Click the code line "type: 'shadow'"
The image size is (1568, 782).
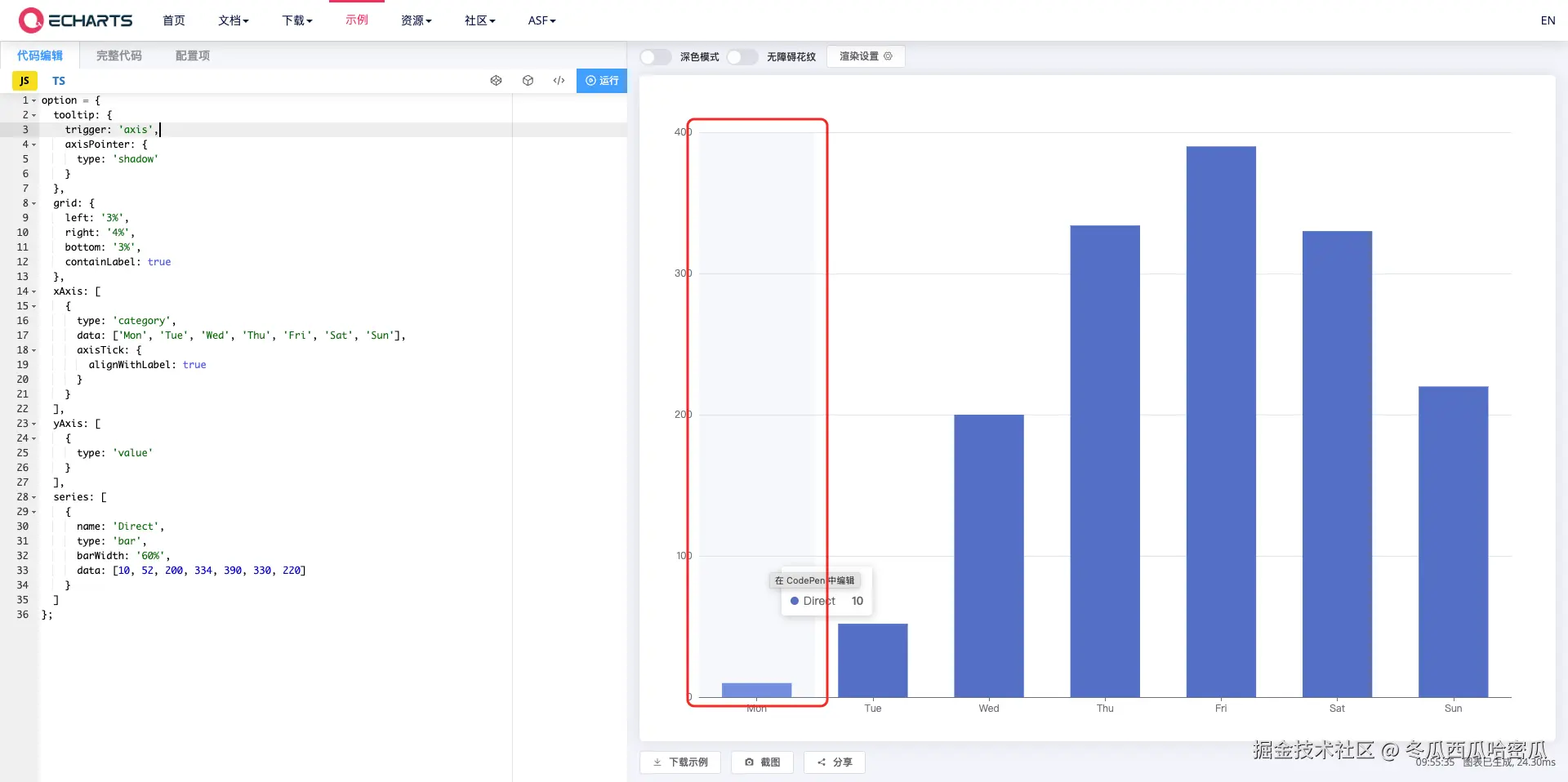(118, 159)
